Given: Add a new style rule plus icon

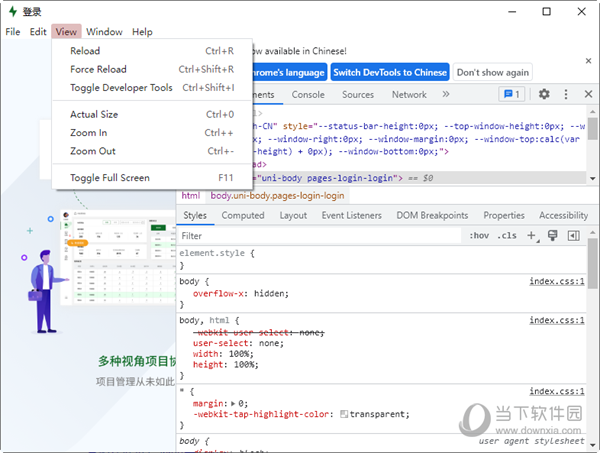Looking at the screenshot, I should point(532,236).
